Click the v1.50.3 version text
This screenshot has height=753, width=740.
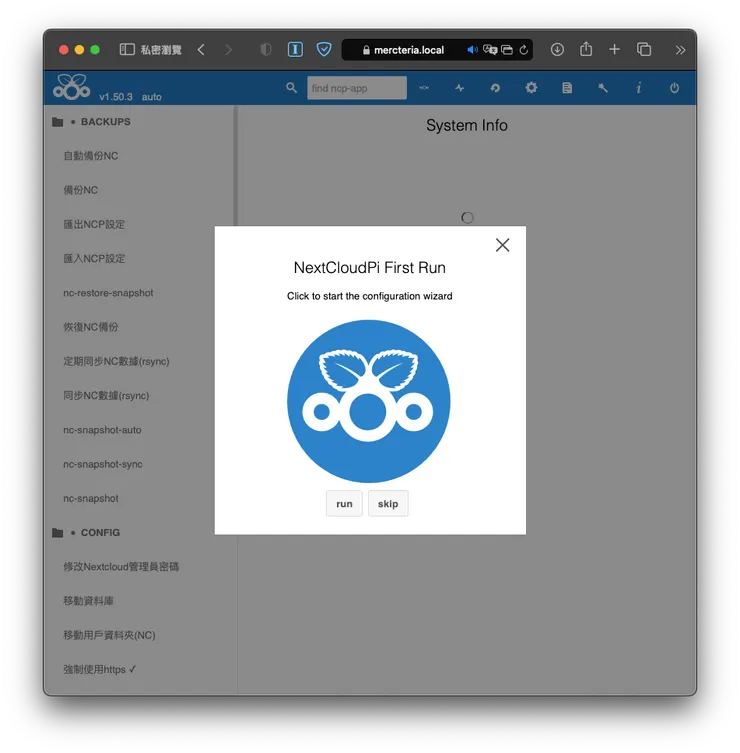[116, 97]
